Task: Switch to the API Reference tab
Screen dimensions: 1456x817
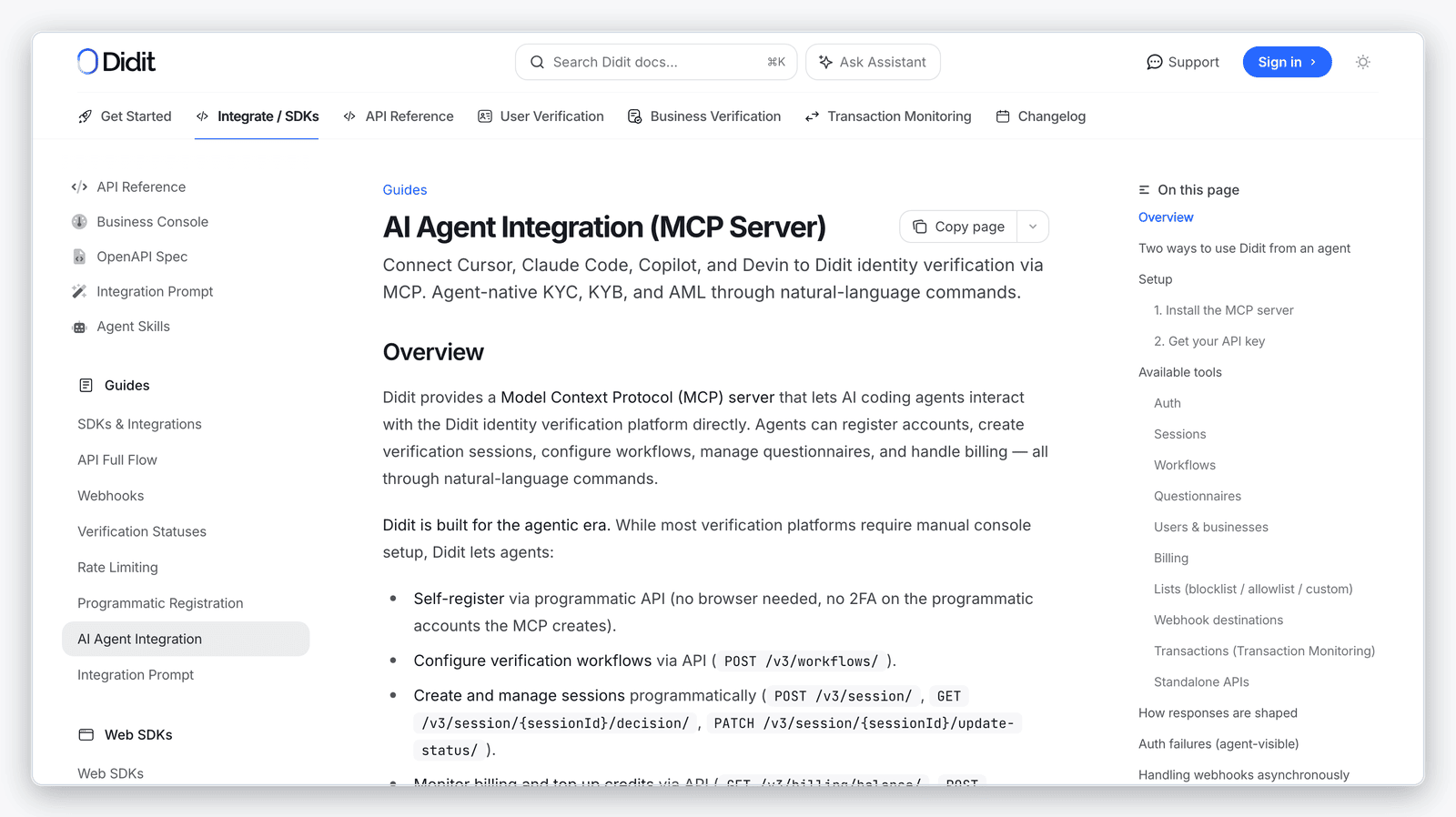Action: pyautogui.click(x=399, y=116)
